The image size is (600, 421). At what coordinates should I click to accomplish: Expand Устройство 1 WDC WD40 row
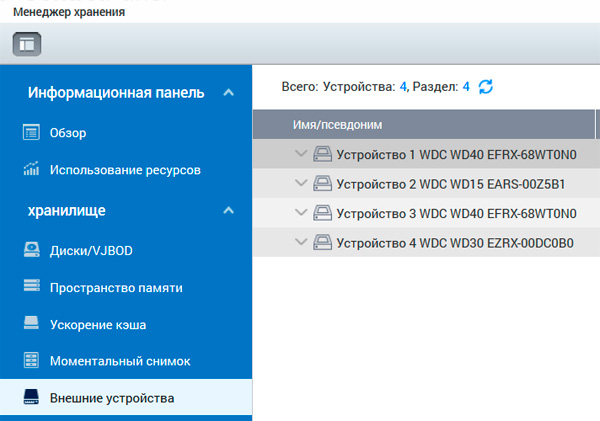click(x=301, y=154)
